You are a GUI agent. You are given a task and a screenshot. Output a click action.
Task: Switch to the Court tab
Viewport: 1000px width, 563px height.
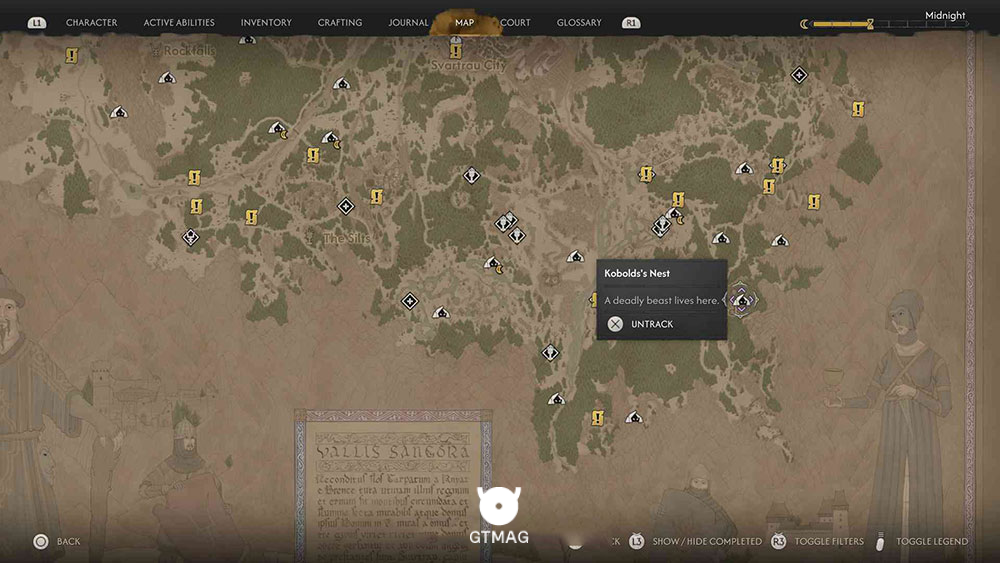click(515, 22)
